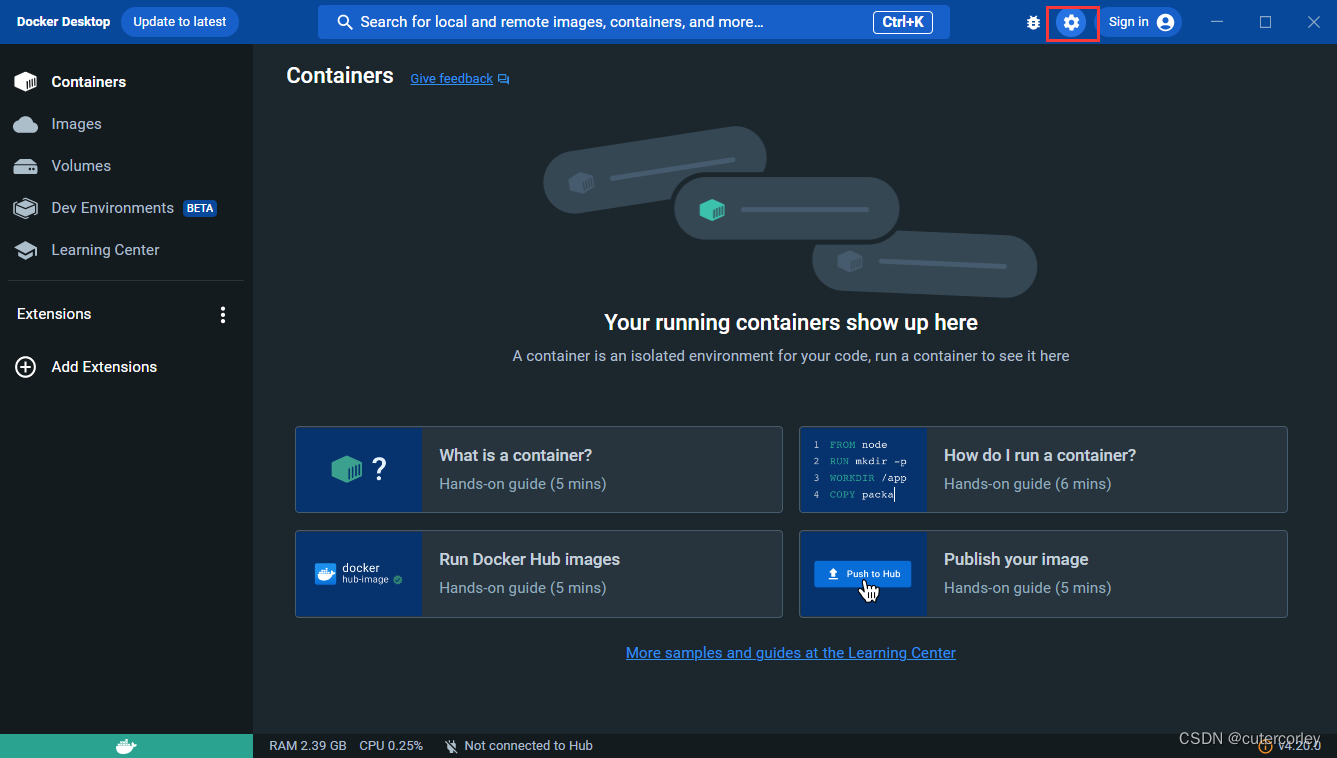Click the Dockerfile code thumbnail
Viewport: 1337px width, 758px height.
point(863,470)
